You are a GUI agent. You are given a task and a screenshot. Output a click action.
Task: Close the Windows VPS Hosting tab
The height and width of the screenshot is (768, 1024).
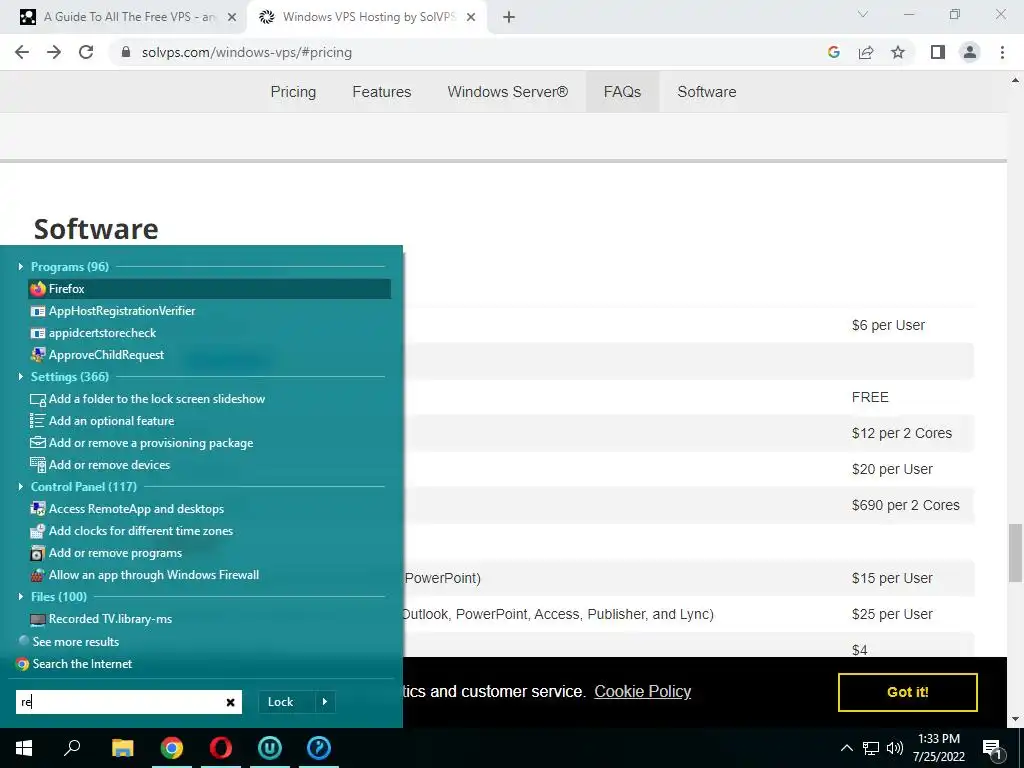pyautogui.click(x=471, y=18)
